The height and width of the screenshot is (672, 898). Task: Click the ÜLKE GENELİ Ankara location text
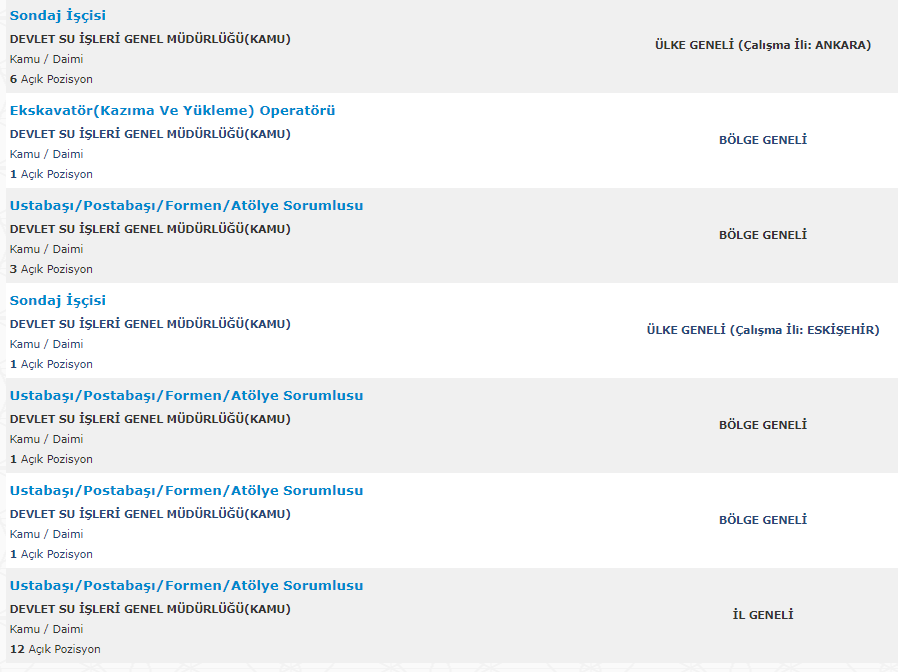click(762, 45)
